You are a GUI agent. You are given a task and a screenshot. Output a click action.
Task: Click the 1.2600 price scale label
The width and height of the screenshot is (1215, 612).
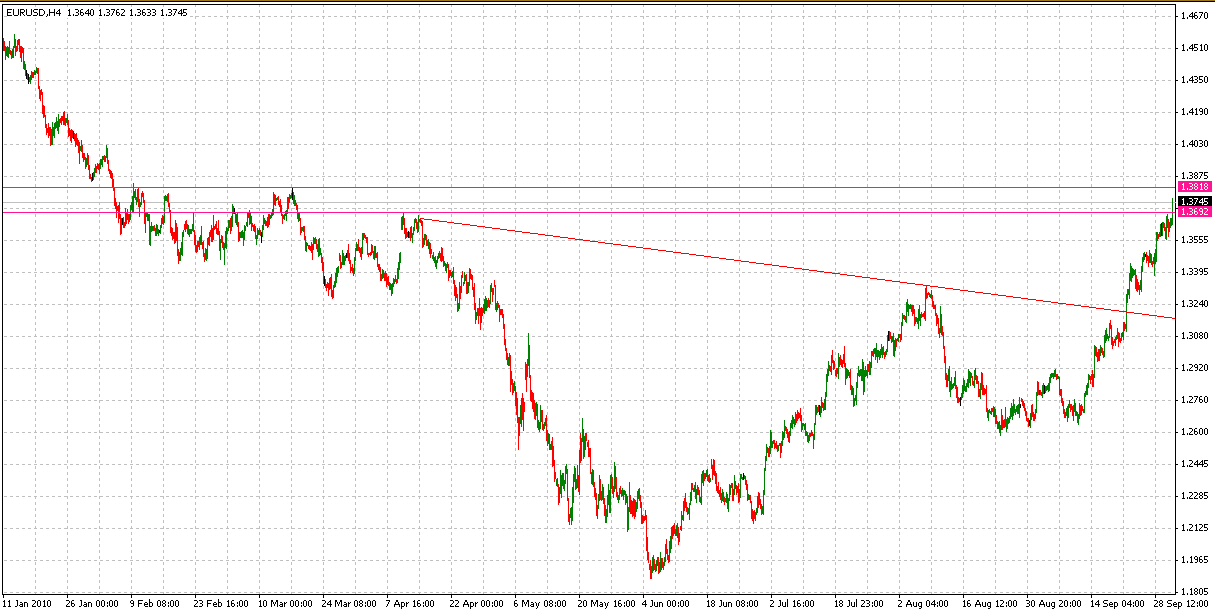(1193, 432)
